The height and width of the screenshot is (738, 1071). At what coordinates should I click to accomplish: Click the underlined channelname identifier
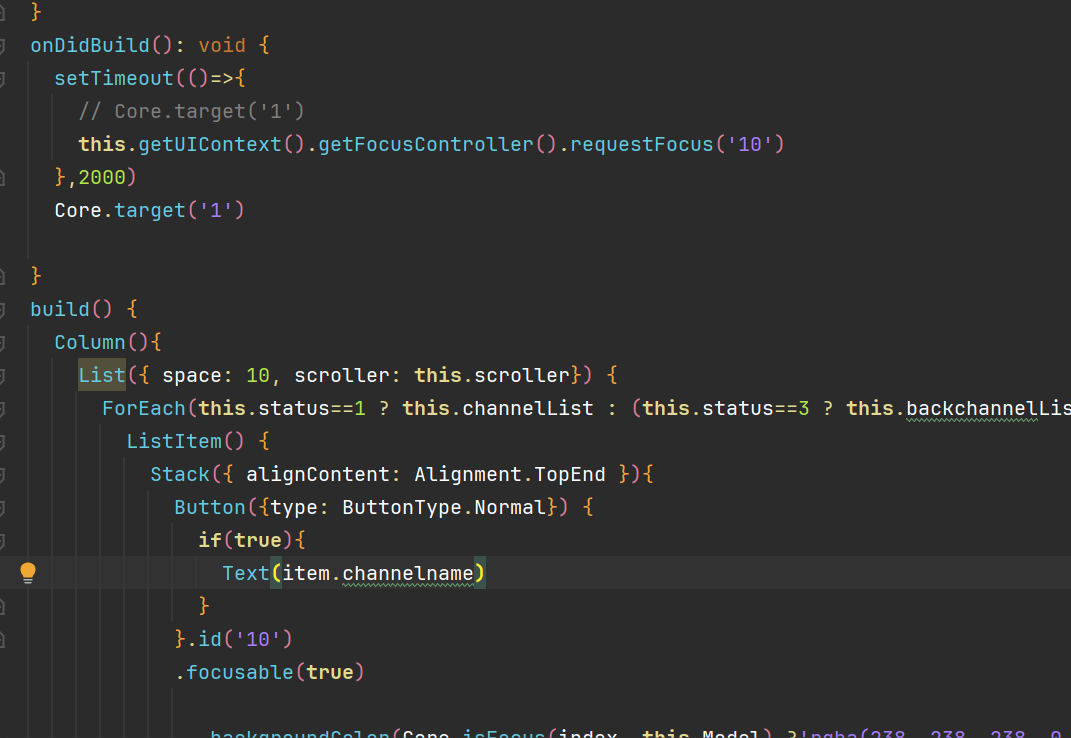[408, 573]
